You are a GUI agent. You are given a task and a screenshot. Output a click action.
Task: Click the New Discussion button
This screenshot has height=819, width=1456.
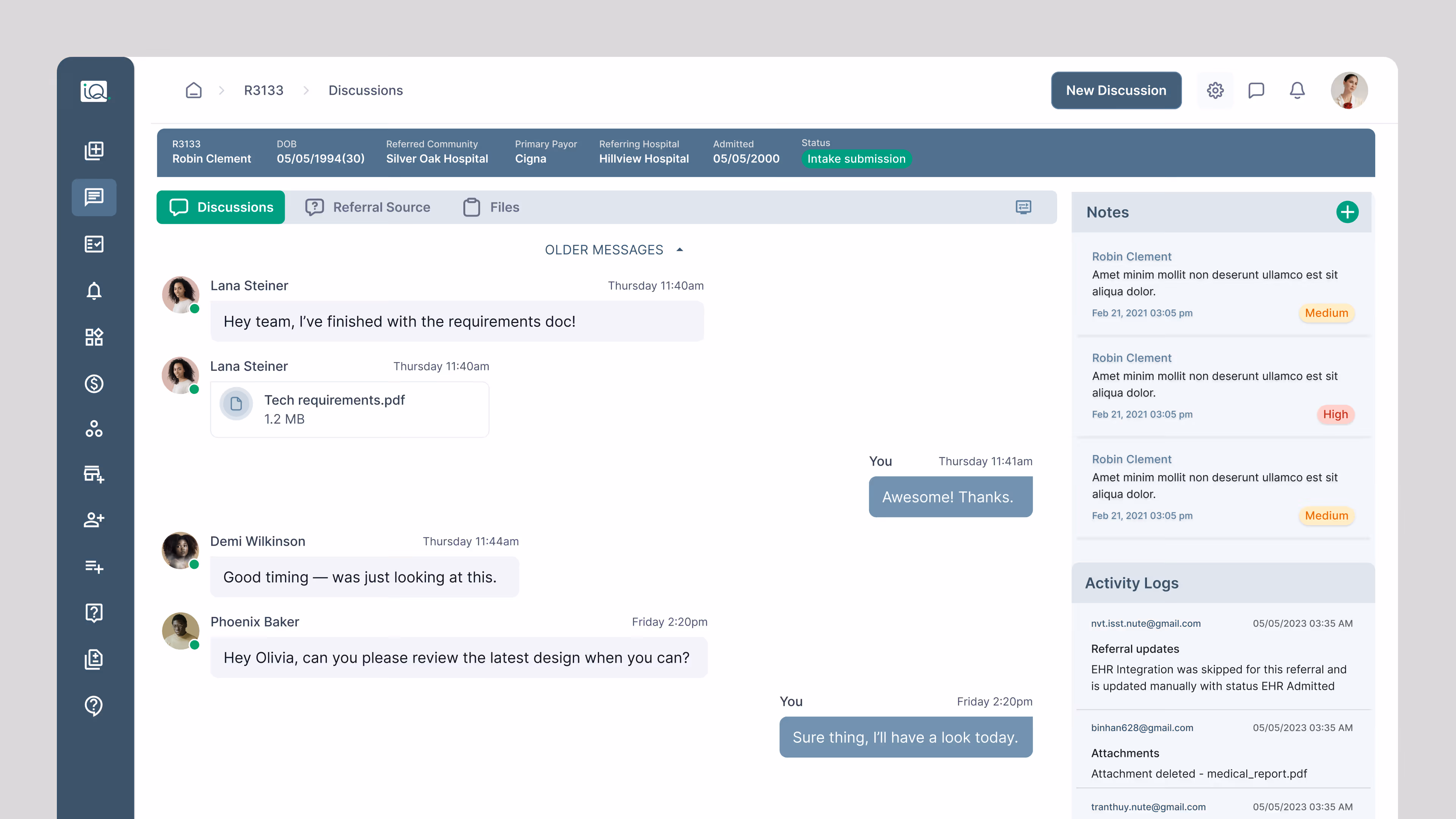pos(1116,91)
